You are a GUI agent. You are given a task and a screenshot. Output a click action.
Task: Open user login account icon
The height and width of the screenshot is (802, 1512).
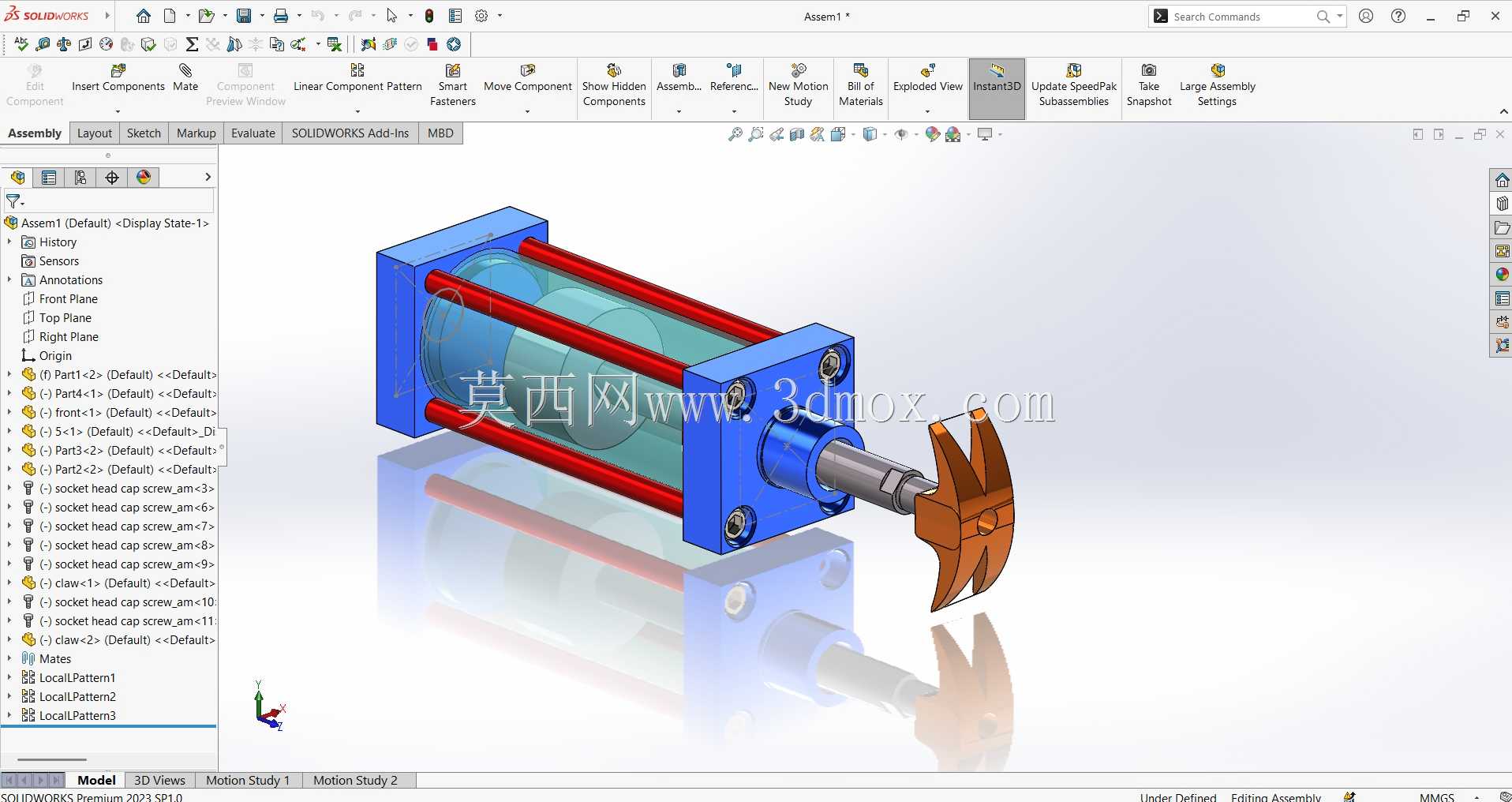1366,16
